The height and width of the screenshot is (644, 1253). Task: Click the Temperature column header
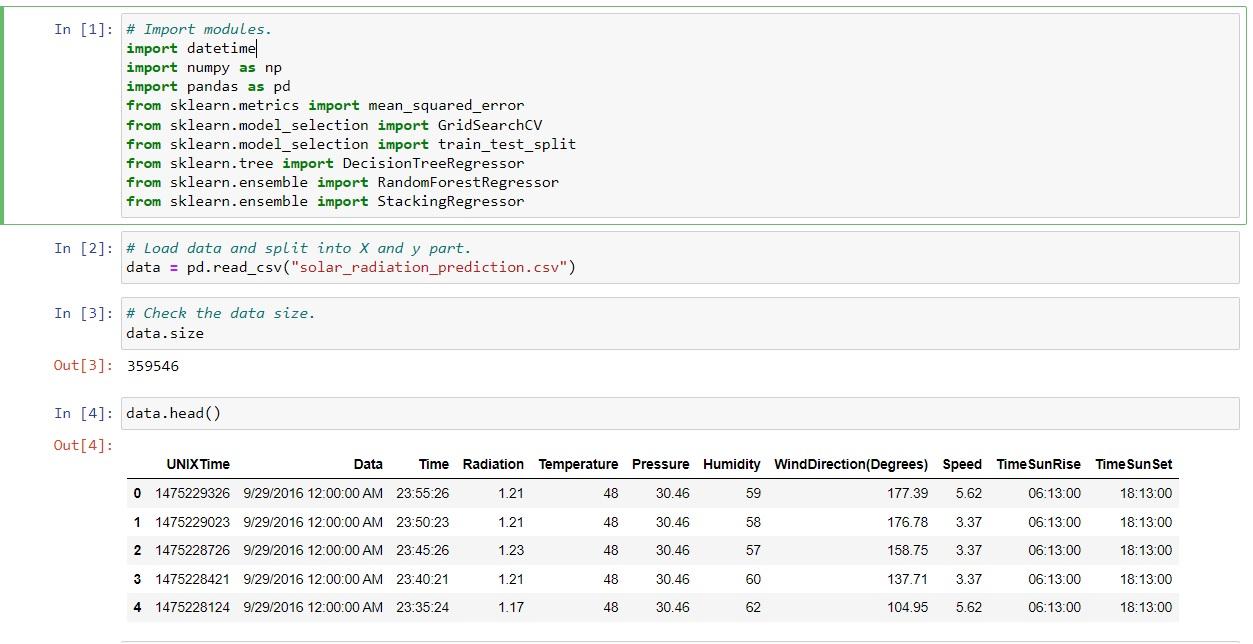point(578,464)
